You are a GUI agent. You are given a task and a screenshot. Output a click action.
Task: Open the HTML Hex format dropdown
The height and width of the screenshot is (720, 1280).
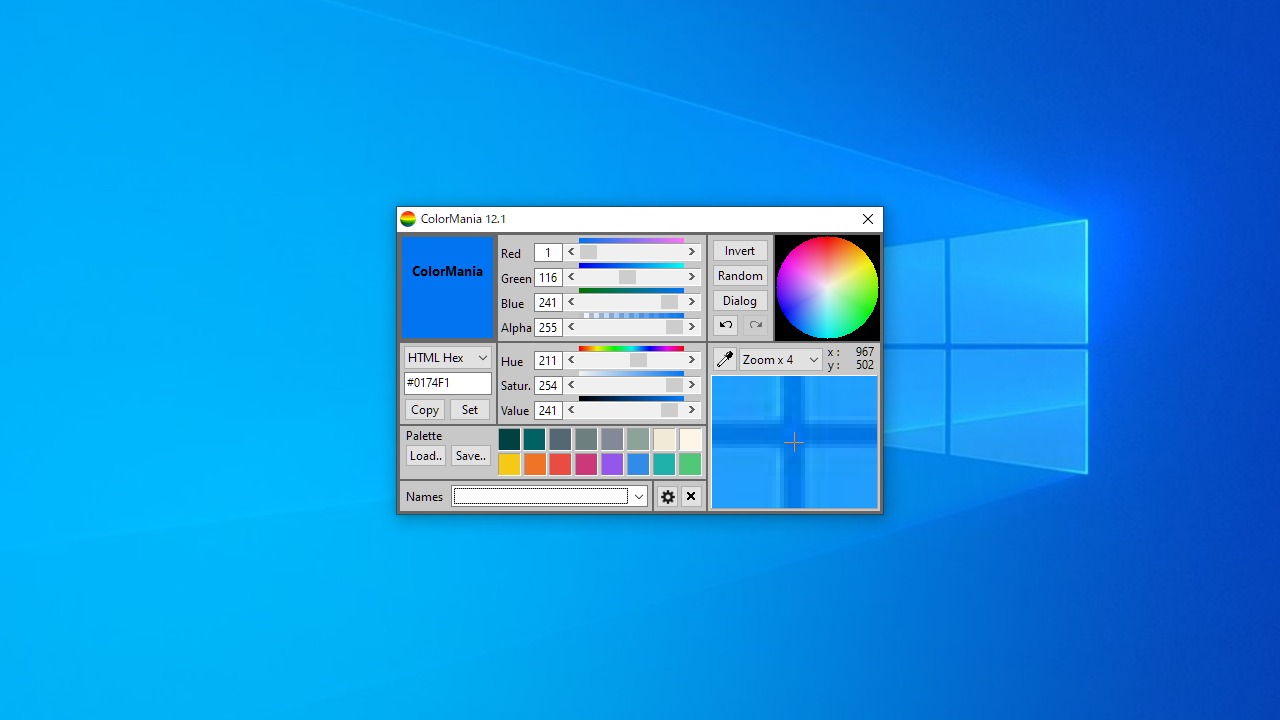click(x=447, y=358)
